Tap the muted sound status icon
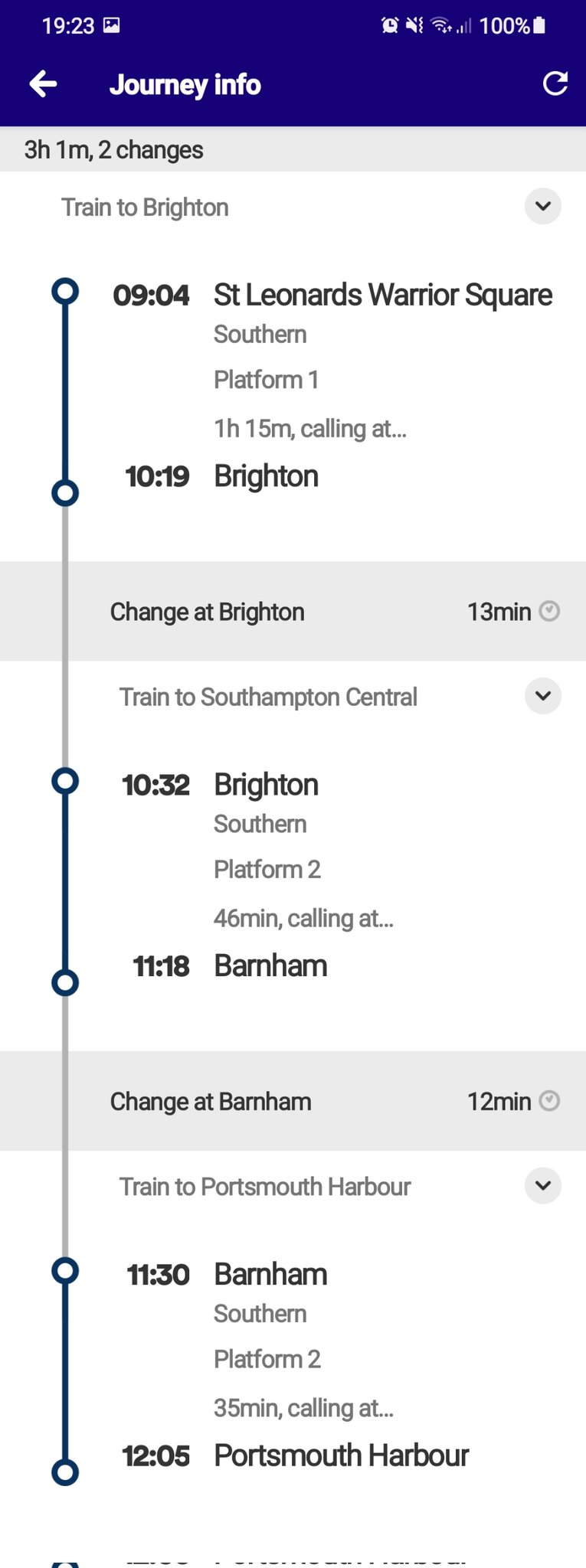 point(414,26)
